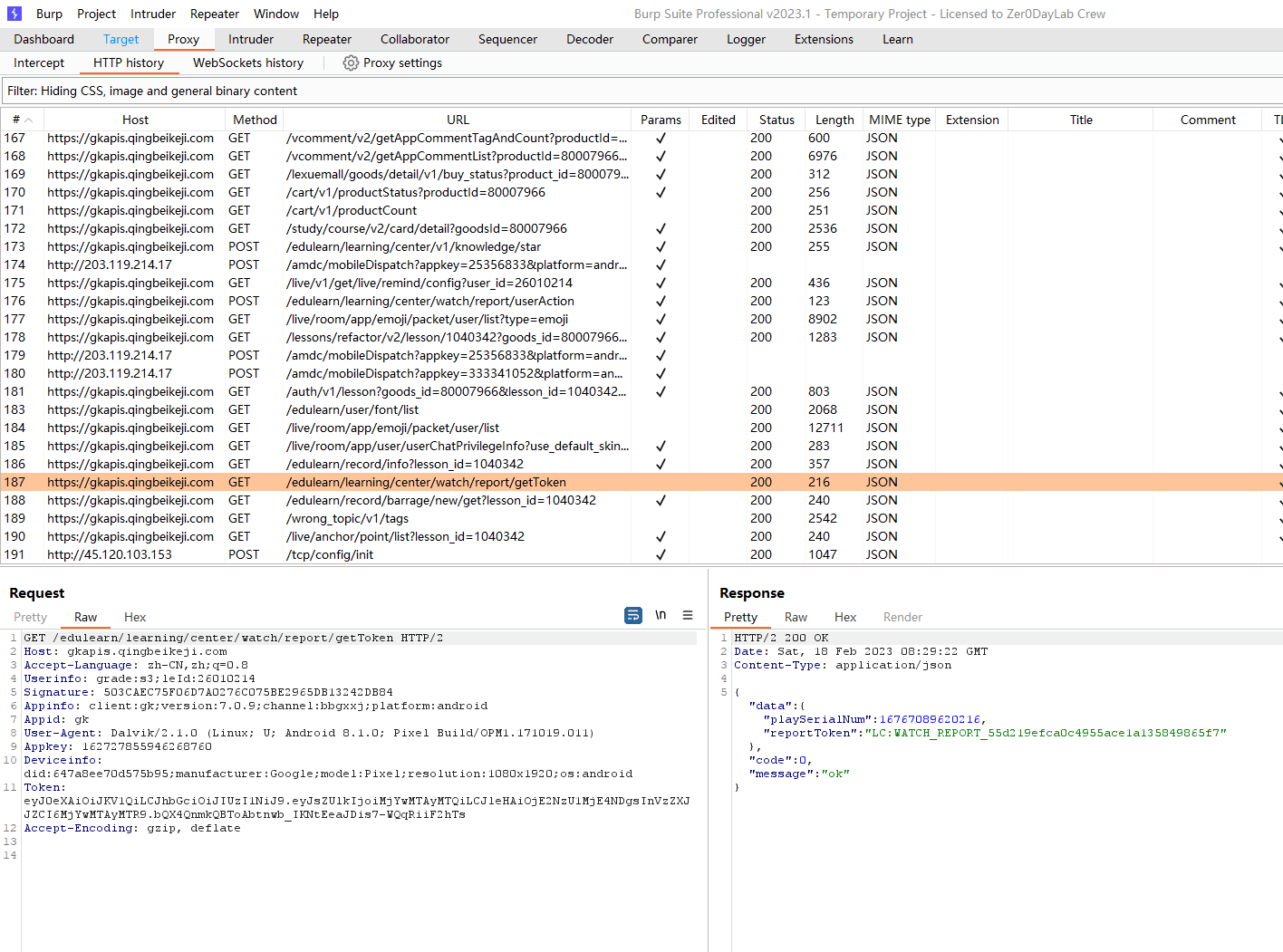Open the Request panel hamburger options menu
Viewport: 1283px width, 952px height.
(x=688, y=615)
